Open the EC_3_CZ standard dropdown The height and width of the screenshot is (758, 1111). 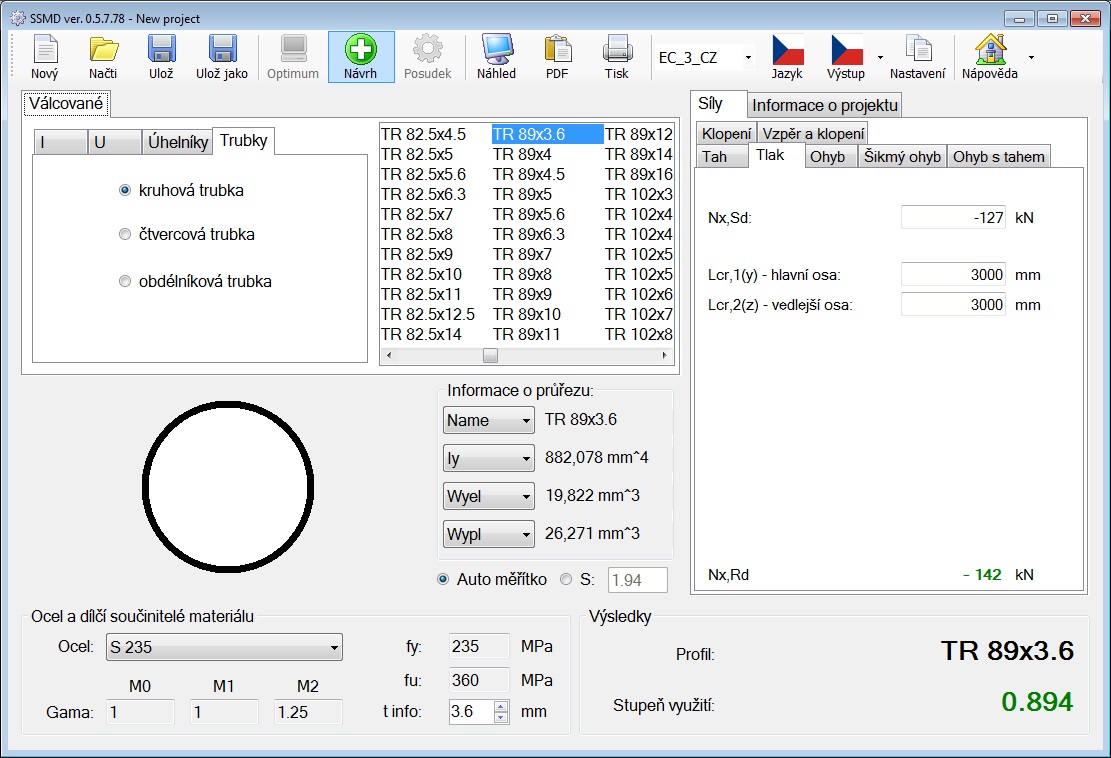pos(705,58)
